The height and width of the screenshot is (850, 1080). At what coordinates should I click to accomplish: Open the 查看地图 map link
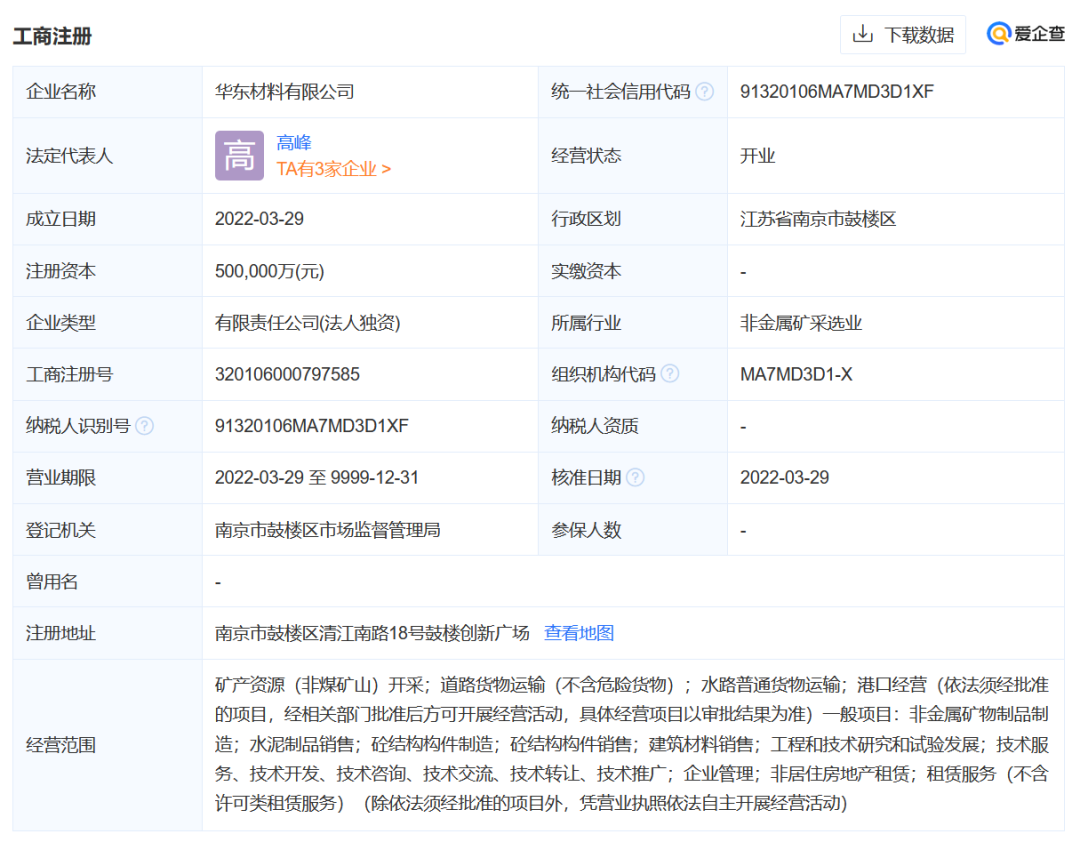click(579, 633)
